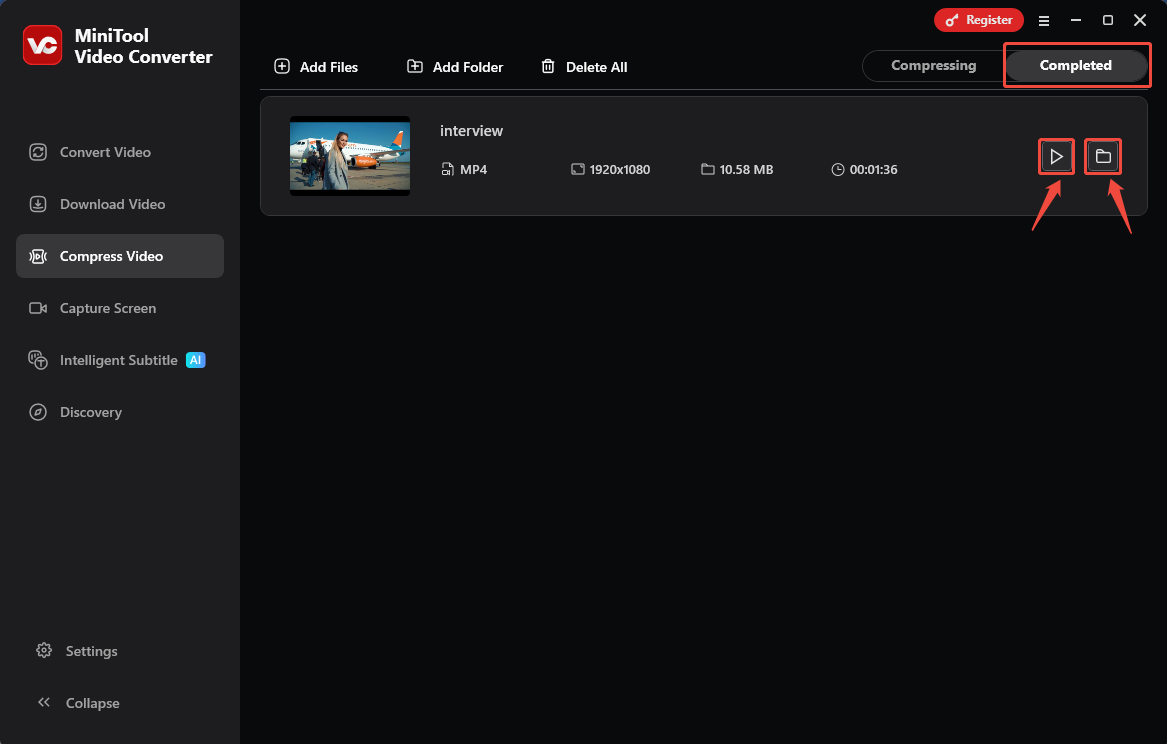Screen dimensions: 1167x744
Task: Click the Add Folder icon
Action: pyautogui.click(x=413, y=66)
